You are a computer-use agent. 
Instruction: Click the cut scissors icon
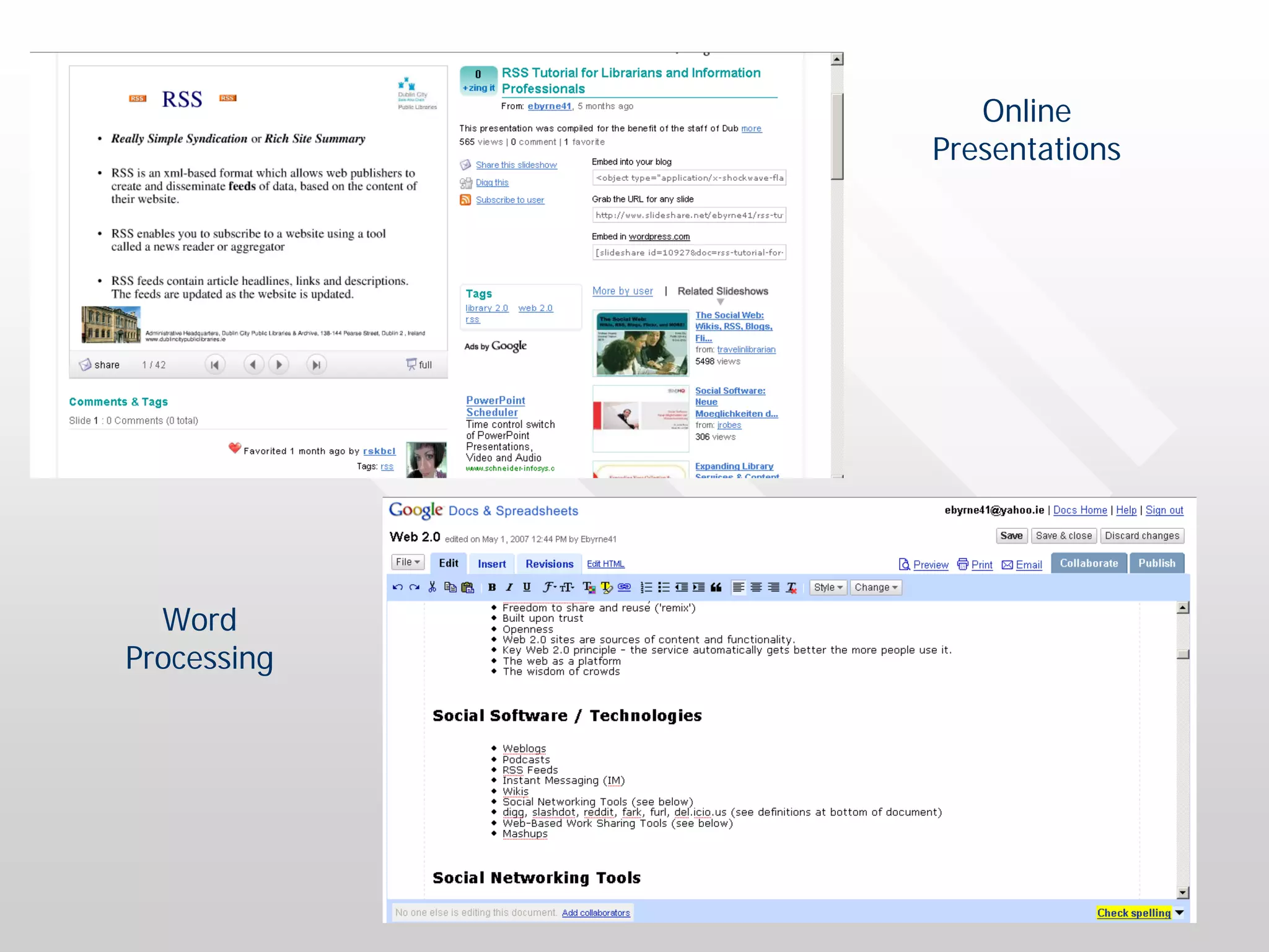[432, 587]
